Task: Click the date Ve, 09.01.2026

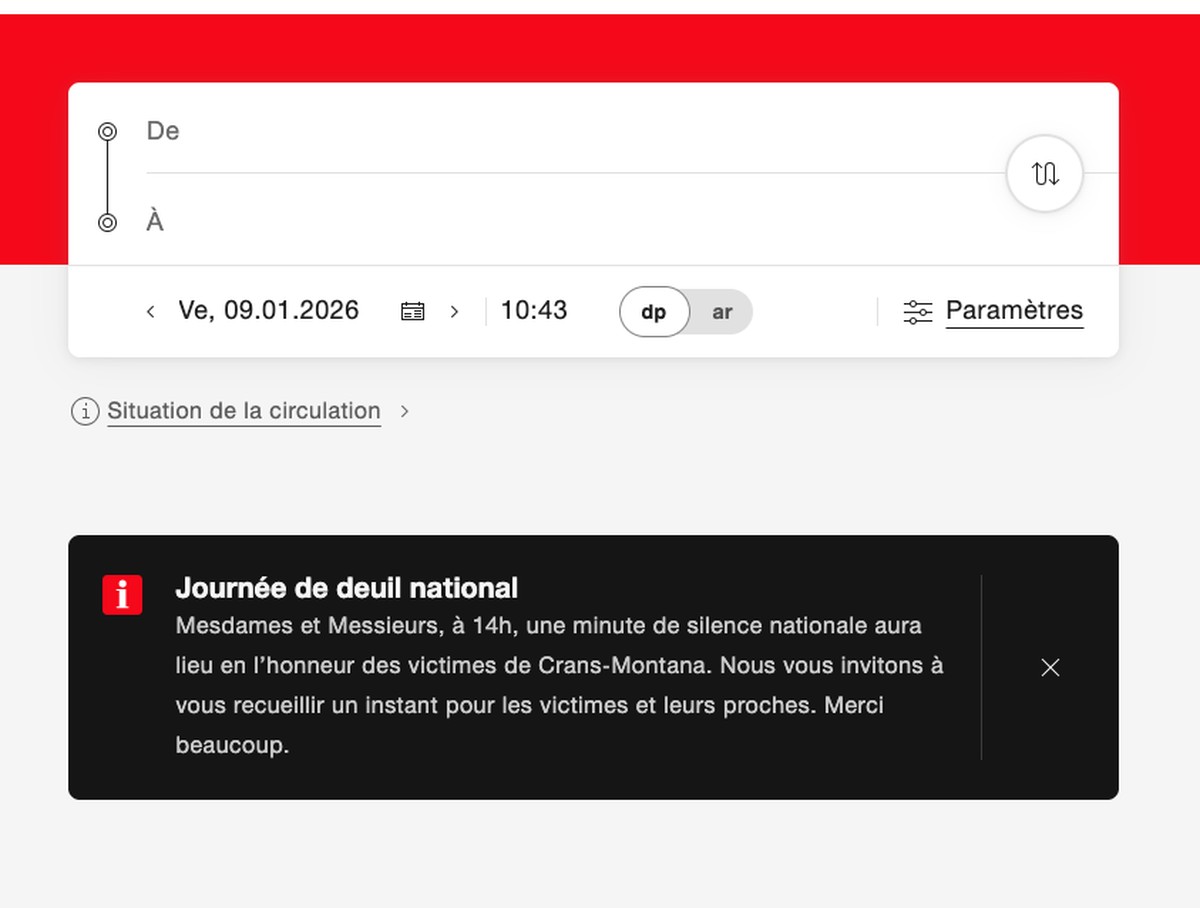Action: click(268, 310)
